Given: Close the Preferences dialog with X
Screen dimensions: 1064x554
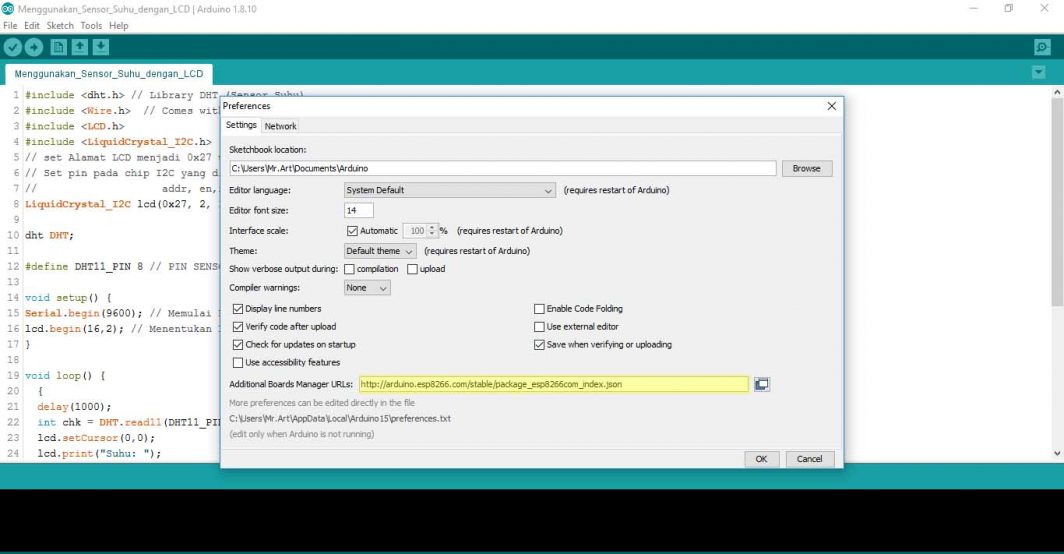Looking at the screenshot, I should 831,106.
